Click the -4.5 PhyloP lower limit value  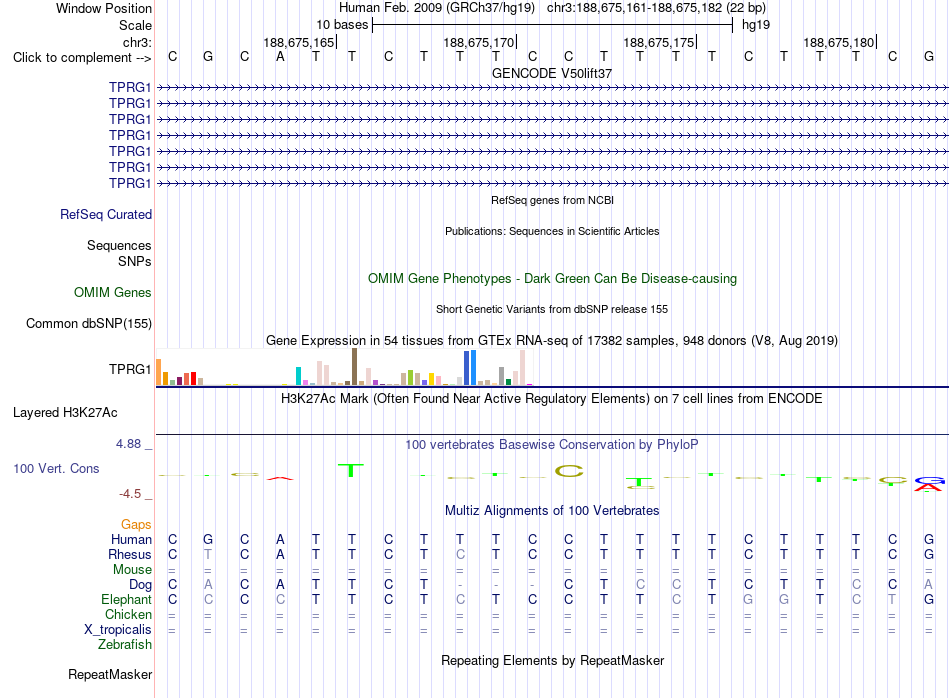(x=130, y=494)
